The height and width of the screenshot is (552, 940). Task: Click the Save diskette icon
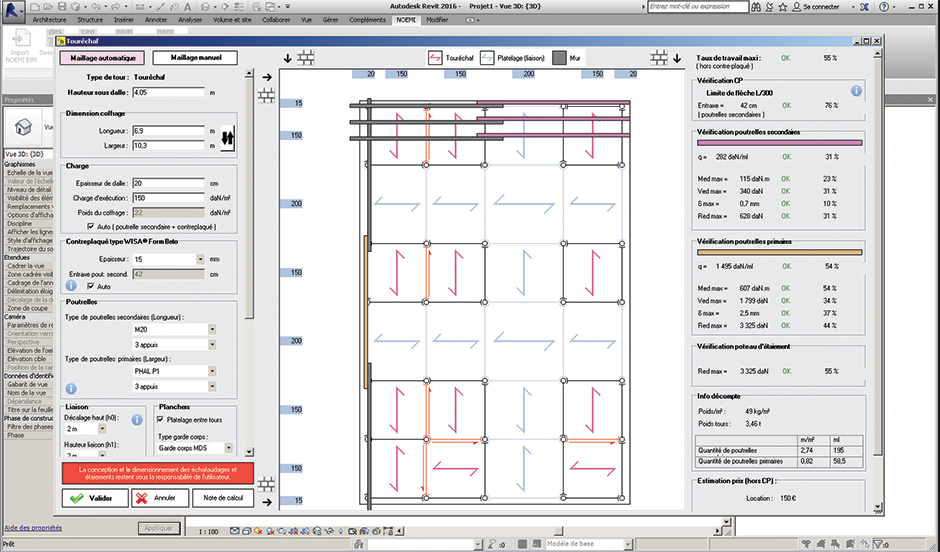pyautogui.click(x=62, y=7)
